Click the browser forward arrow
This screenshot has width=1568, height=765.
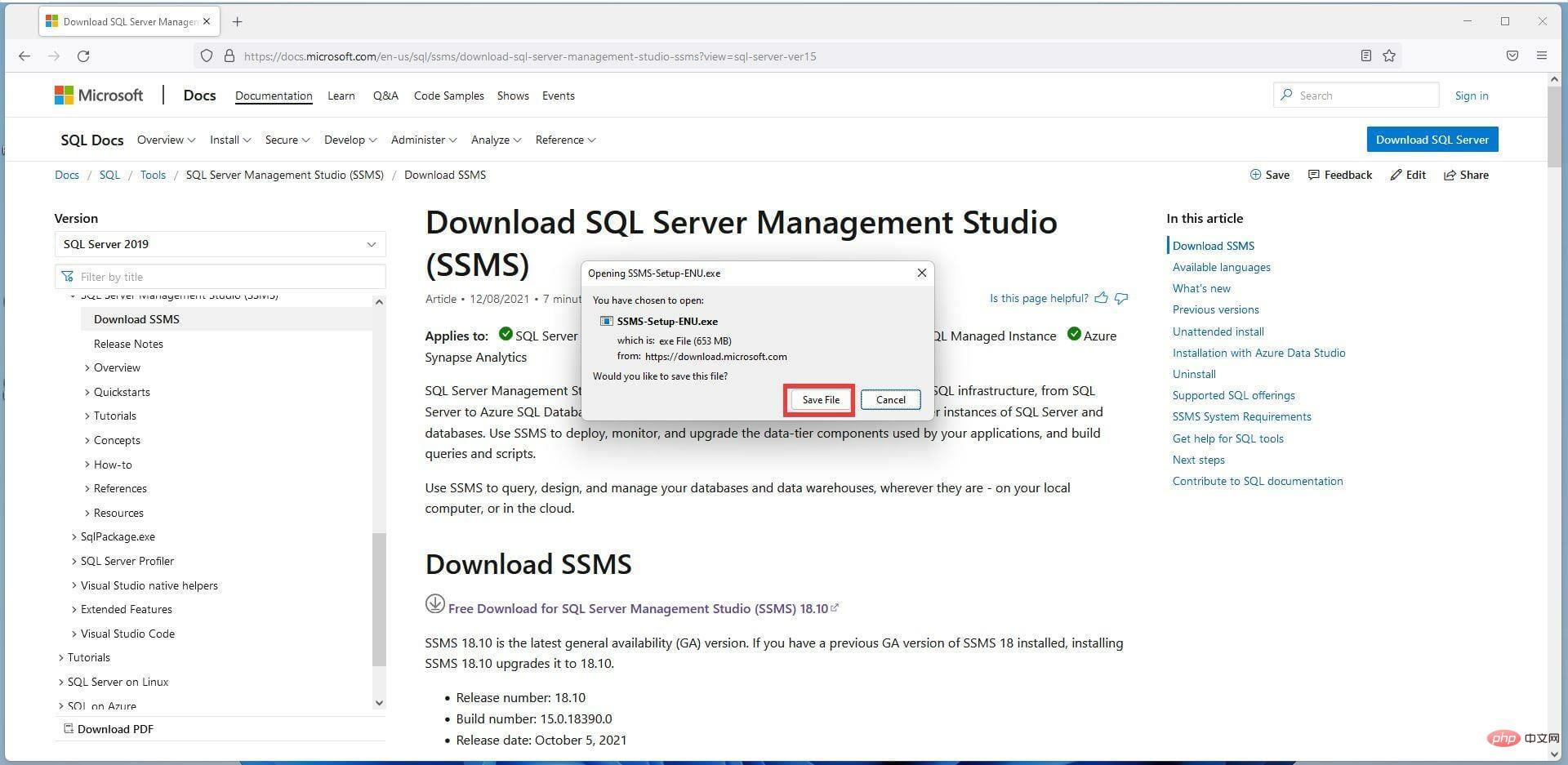click(x=54, y=56)
